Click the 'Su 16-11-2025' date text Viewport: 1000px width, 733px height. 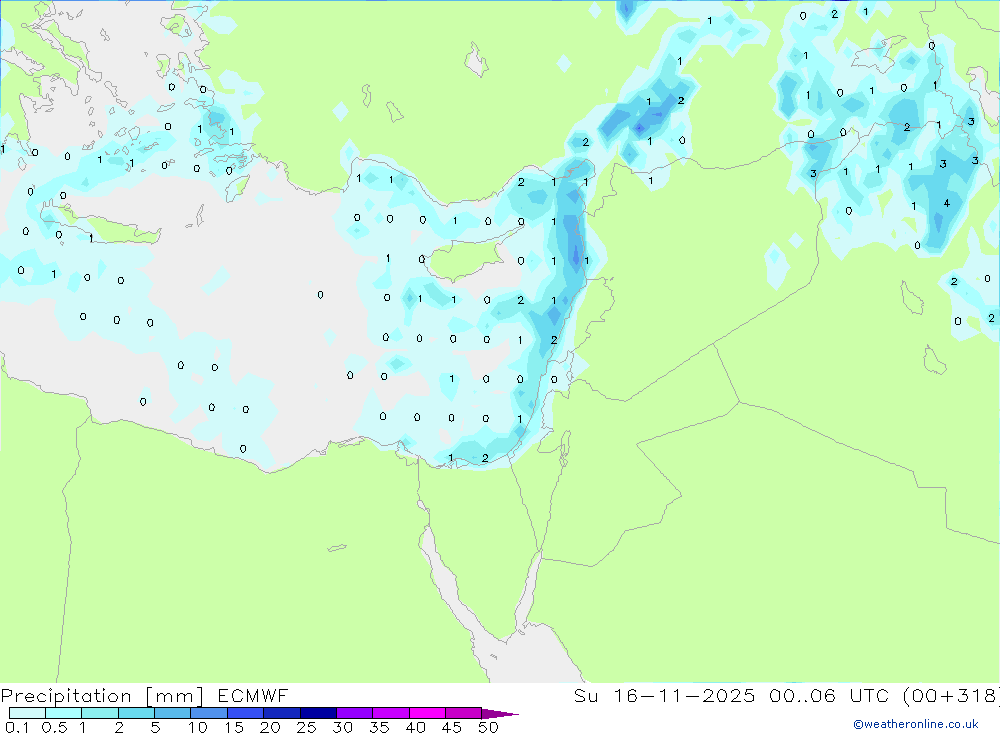[x=664, y=695]
